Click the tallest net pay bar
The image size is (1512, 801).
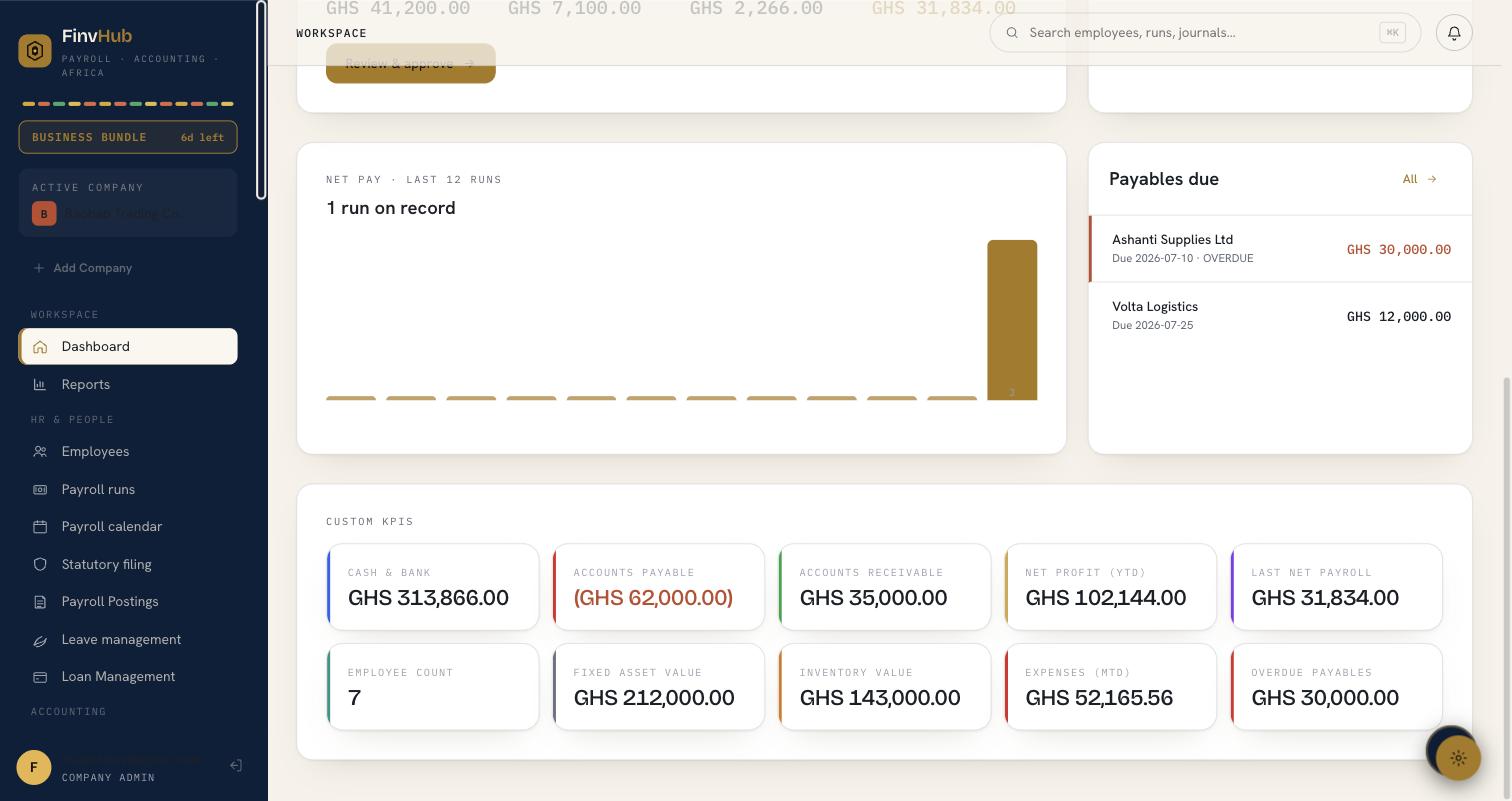pos(1012,320)
